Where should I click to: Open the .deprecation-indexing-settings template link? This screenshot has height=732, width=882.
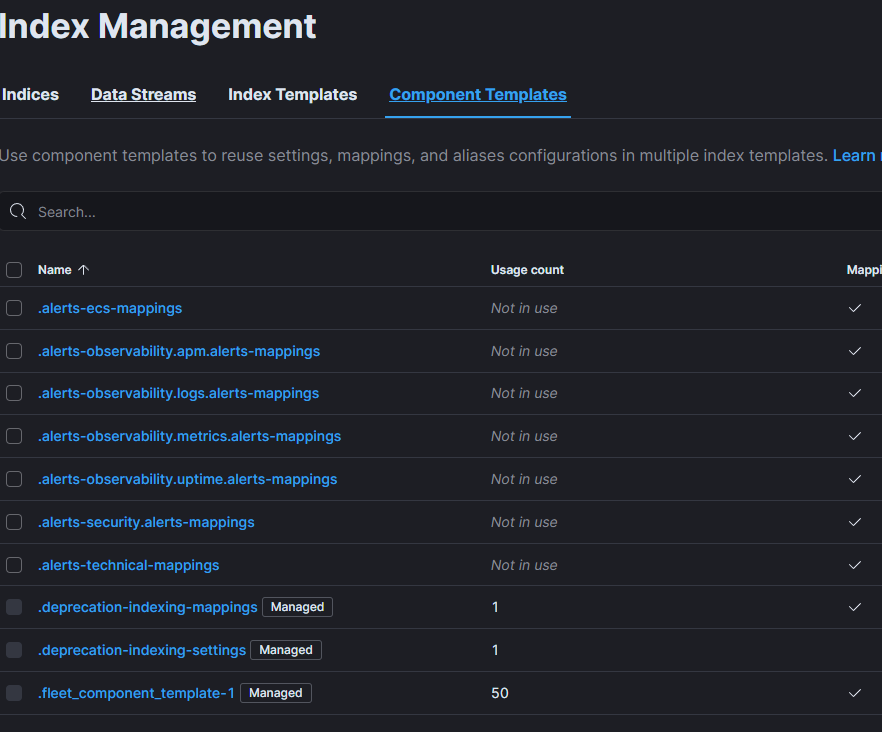point(142,650)
